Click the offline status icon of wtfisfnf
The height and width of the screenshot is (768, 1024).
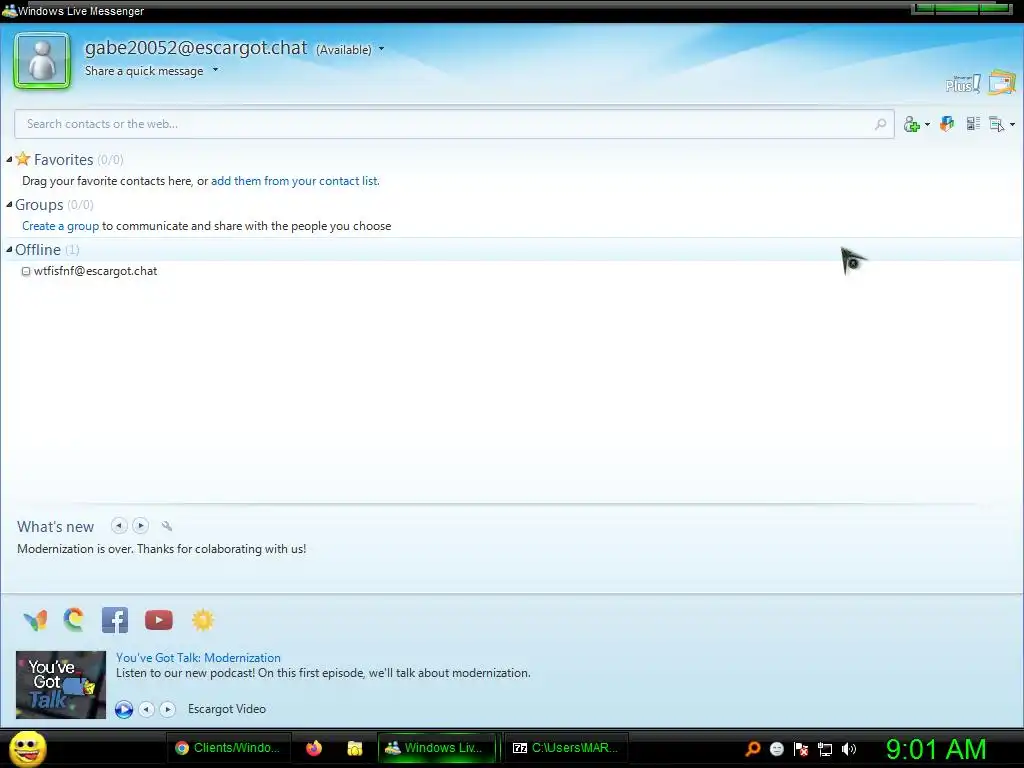tap(26, 272)
